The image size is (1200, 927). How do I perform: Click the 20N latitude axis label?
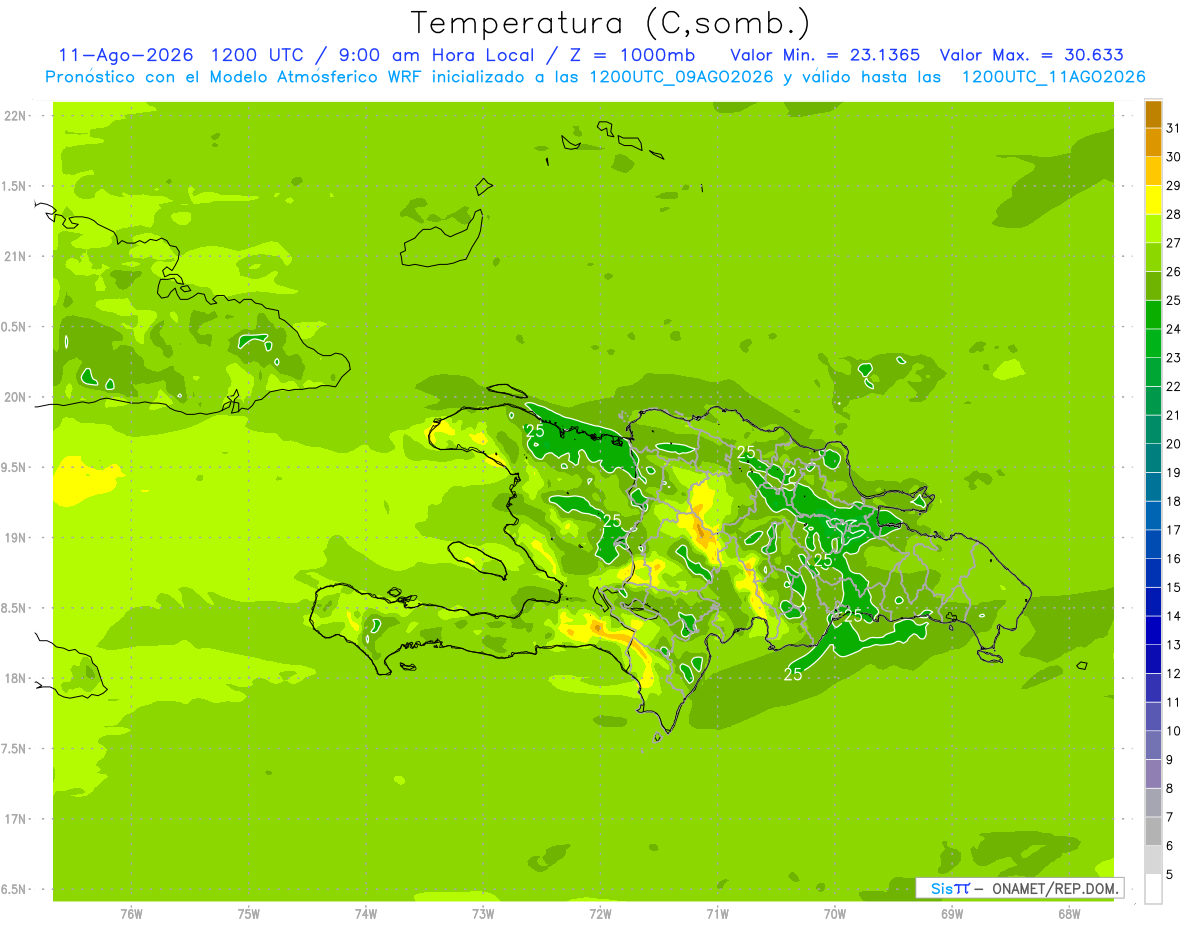coord(16,398)
